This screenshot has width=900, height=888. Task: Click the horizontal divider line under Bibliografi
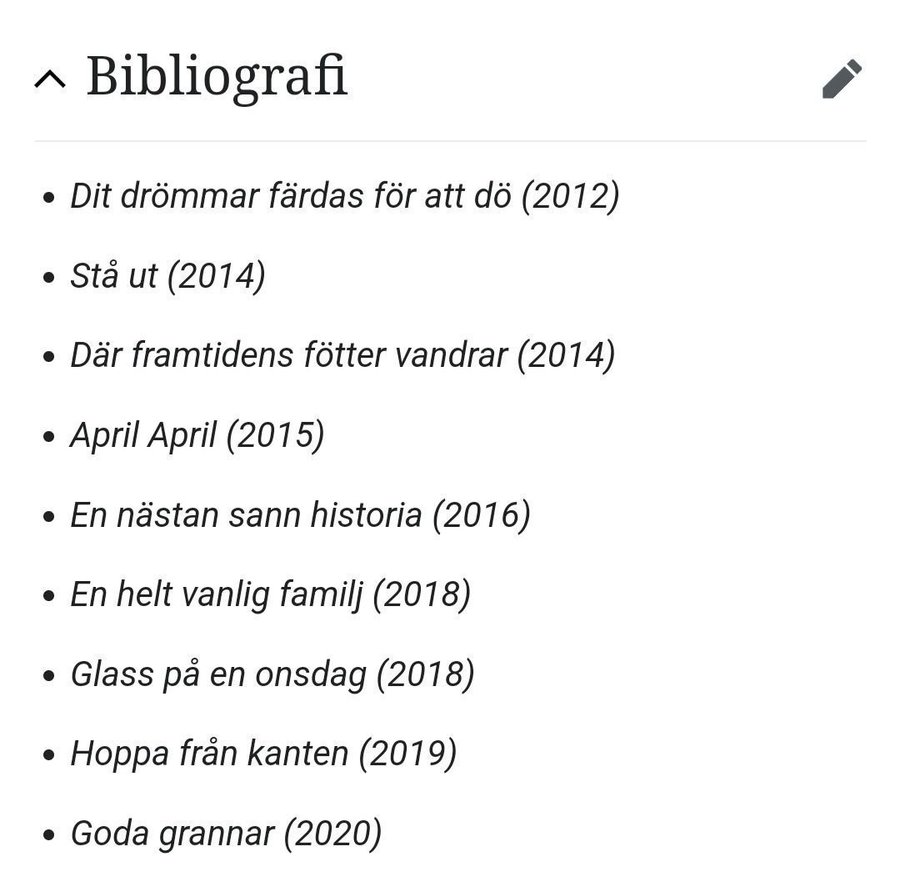click(450, 141)
